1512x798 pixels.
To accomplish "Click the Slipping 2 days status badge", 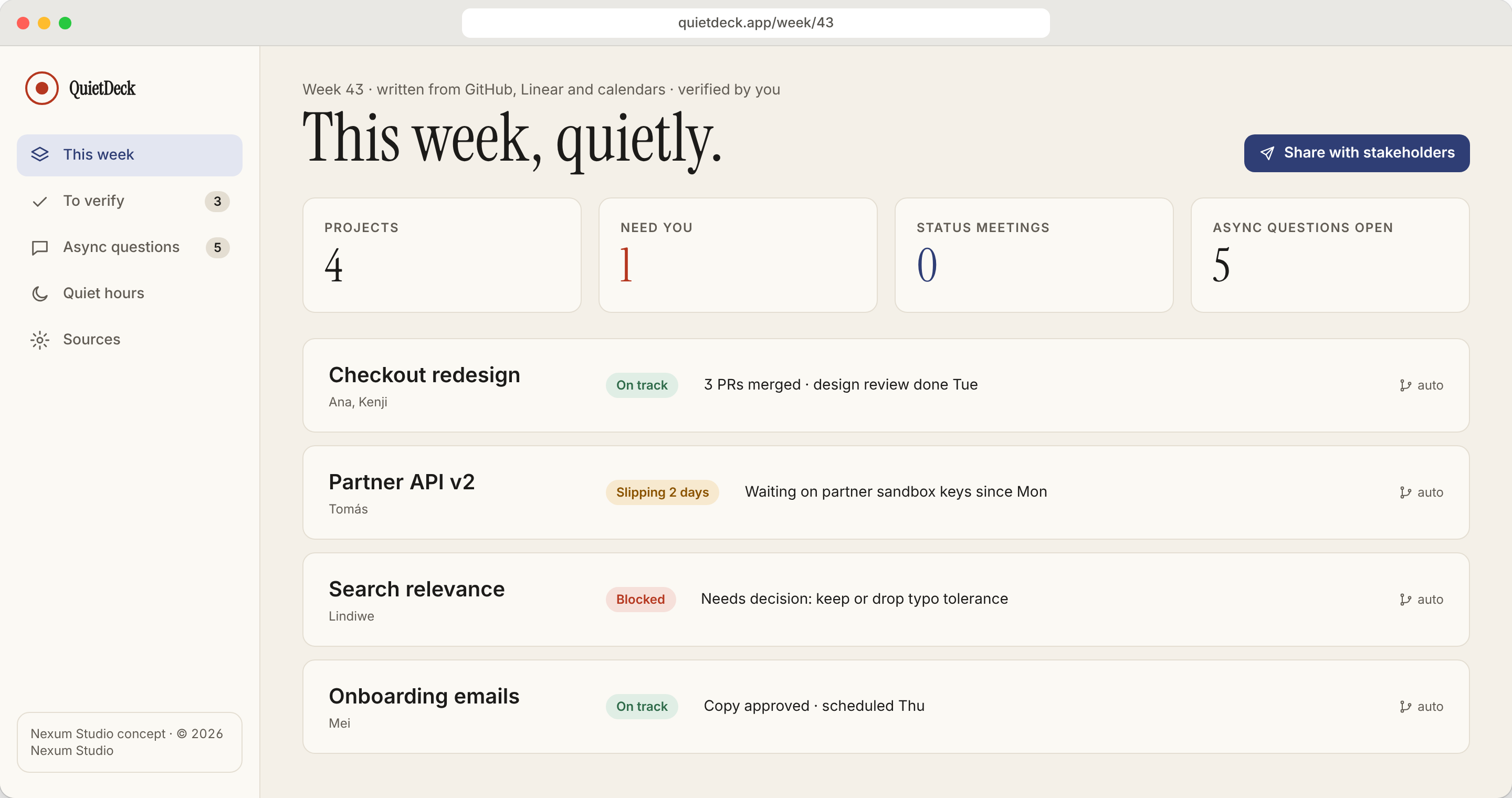I will 662,492.
